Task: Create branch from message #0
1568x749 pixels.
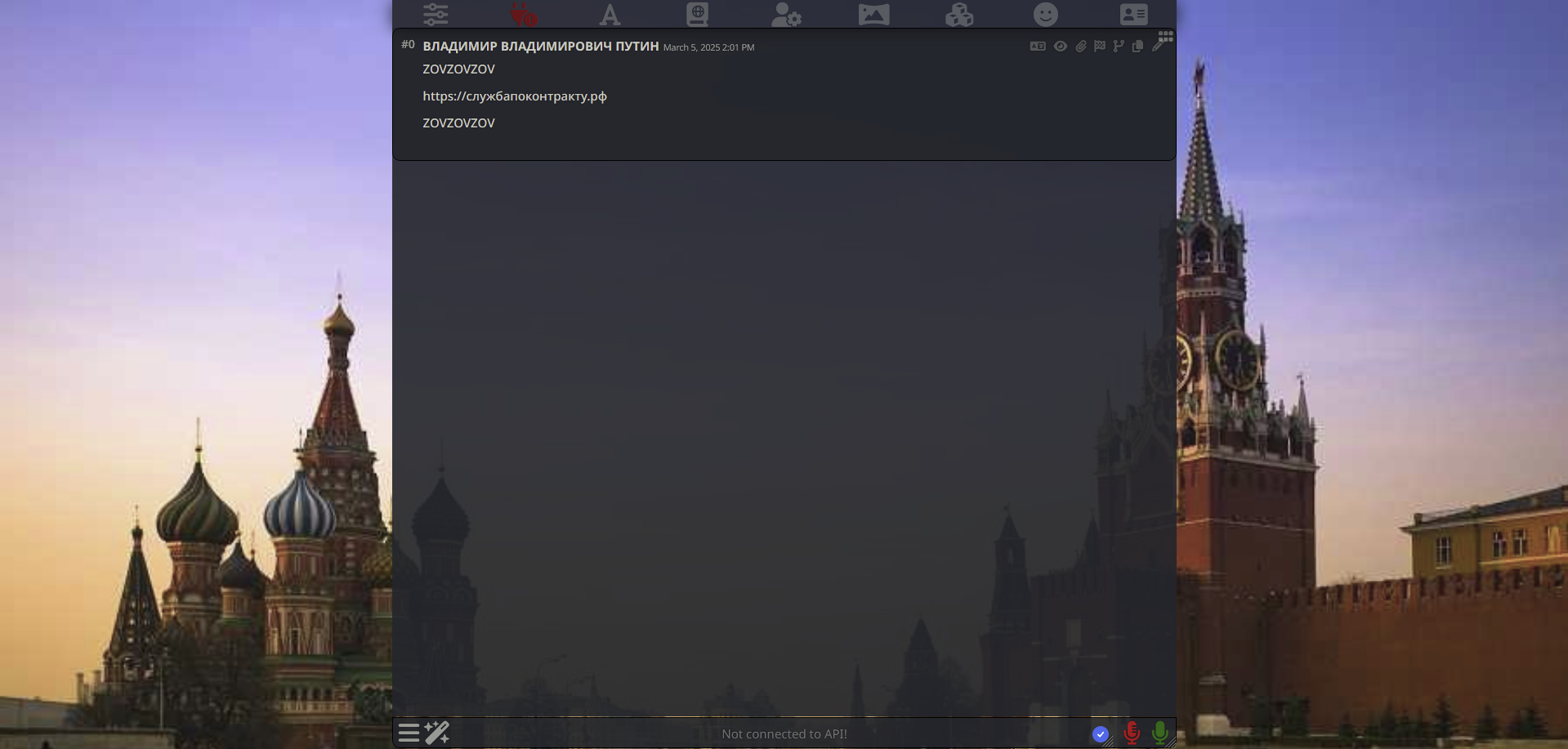Action: coord(1119,47)
